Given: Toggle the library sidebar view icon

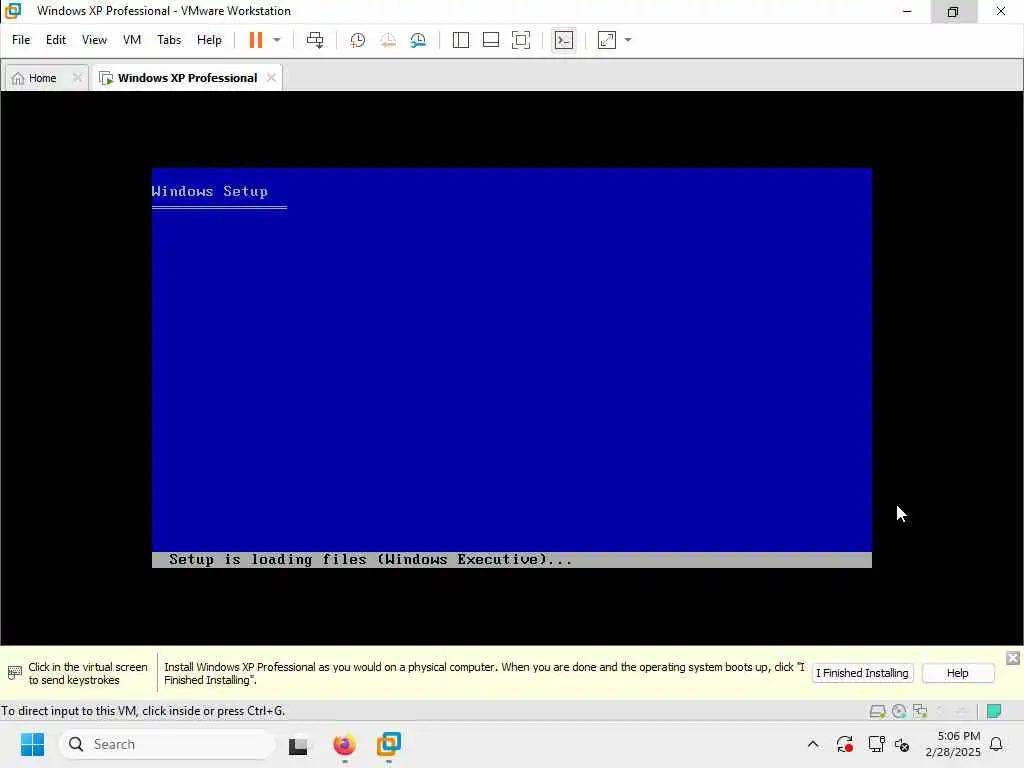Looking at the screenshot, I should [x=460, y=40].
